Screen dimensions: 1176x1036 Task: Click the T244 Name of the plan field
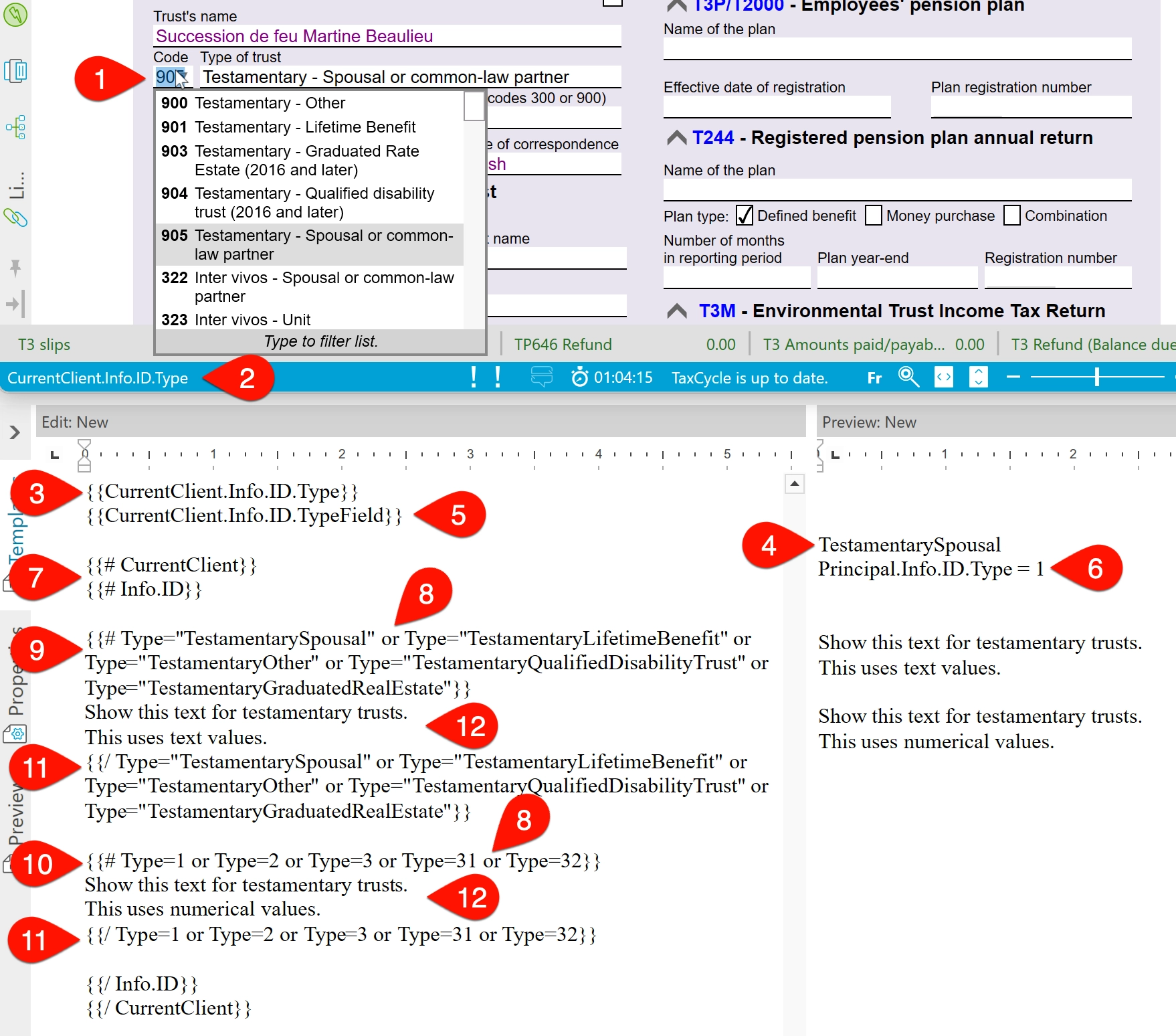[898, 190]
